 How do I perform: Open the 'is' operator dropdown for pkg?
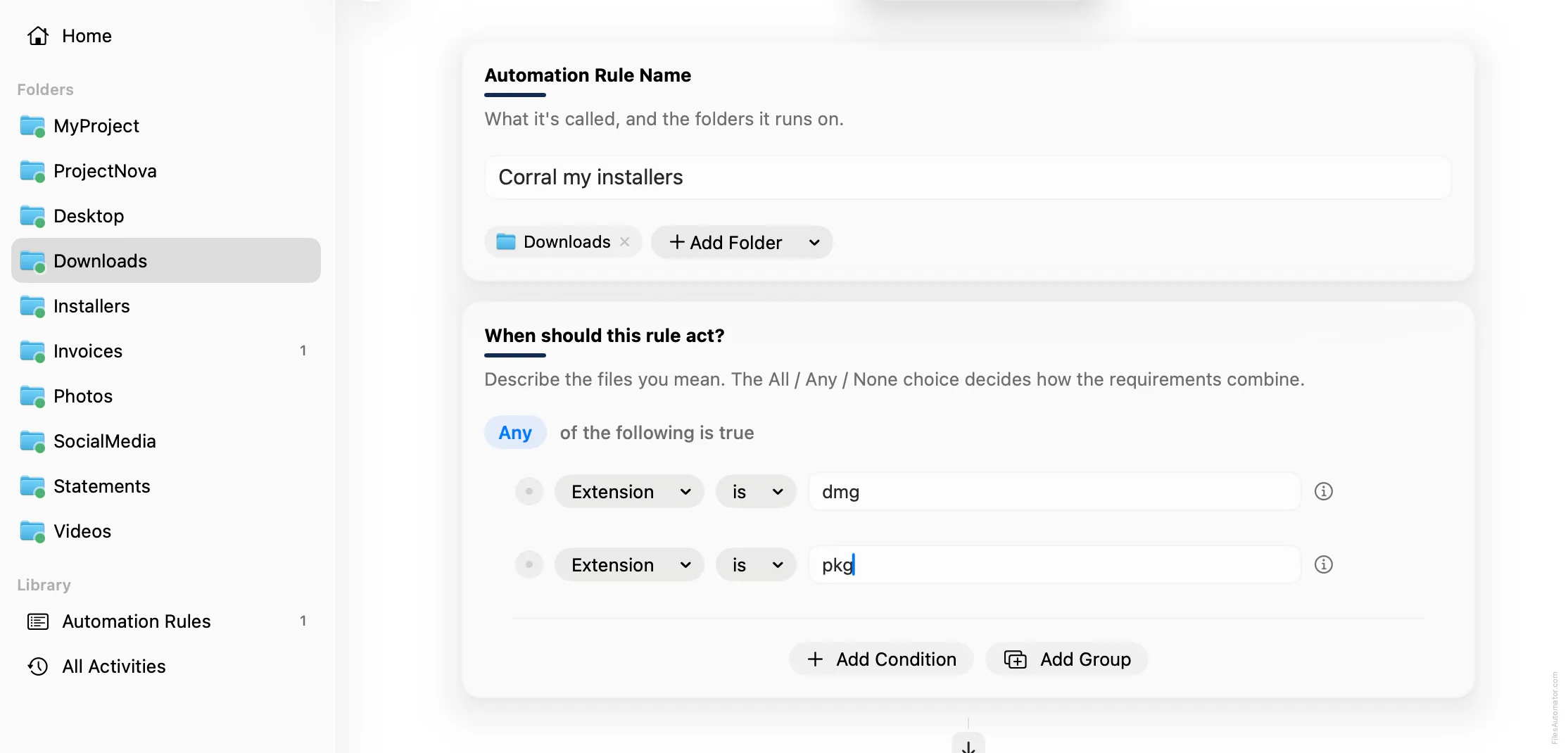coord(756,565)
